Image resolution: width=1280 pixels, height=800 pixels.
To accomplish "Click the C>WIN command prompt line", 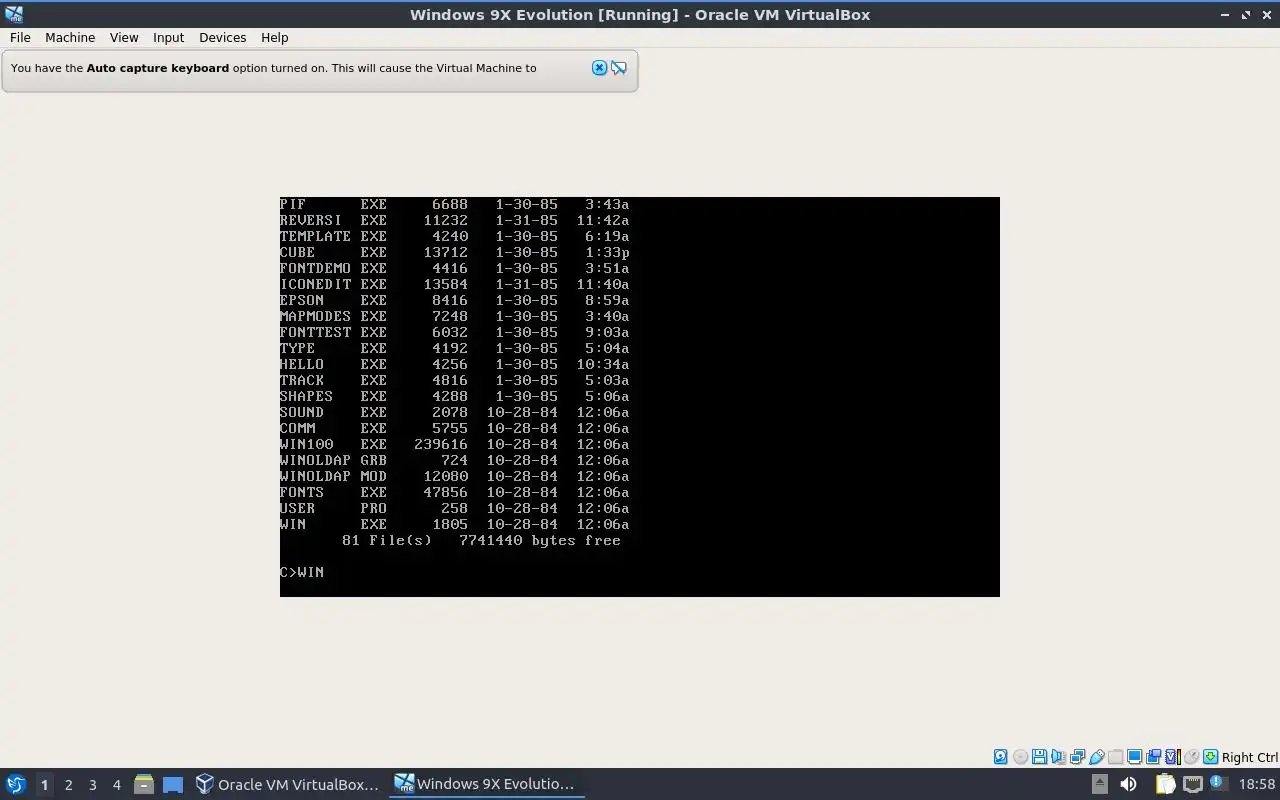I will [302, 572].
